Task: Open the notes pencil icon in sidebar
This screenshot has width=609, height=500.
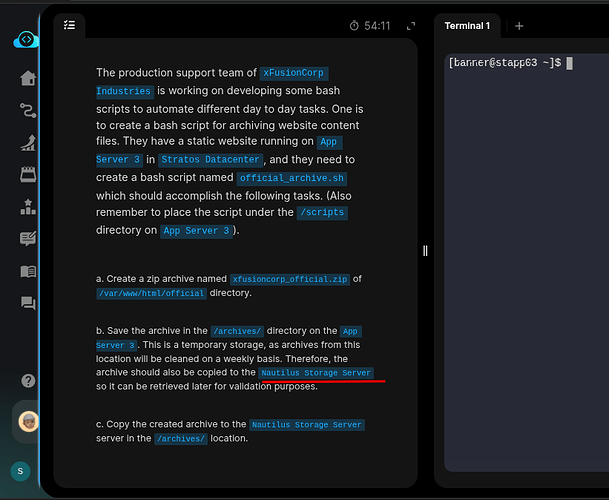Action: pos(28,239)
